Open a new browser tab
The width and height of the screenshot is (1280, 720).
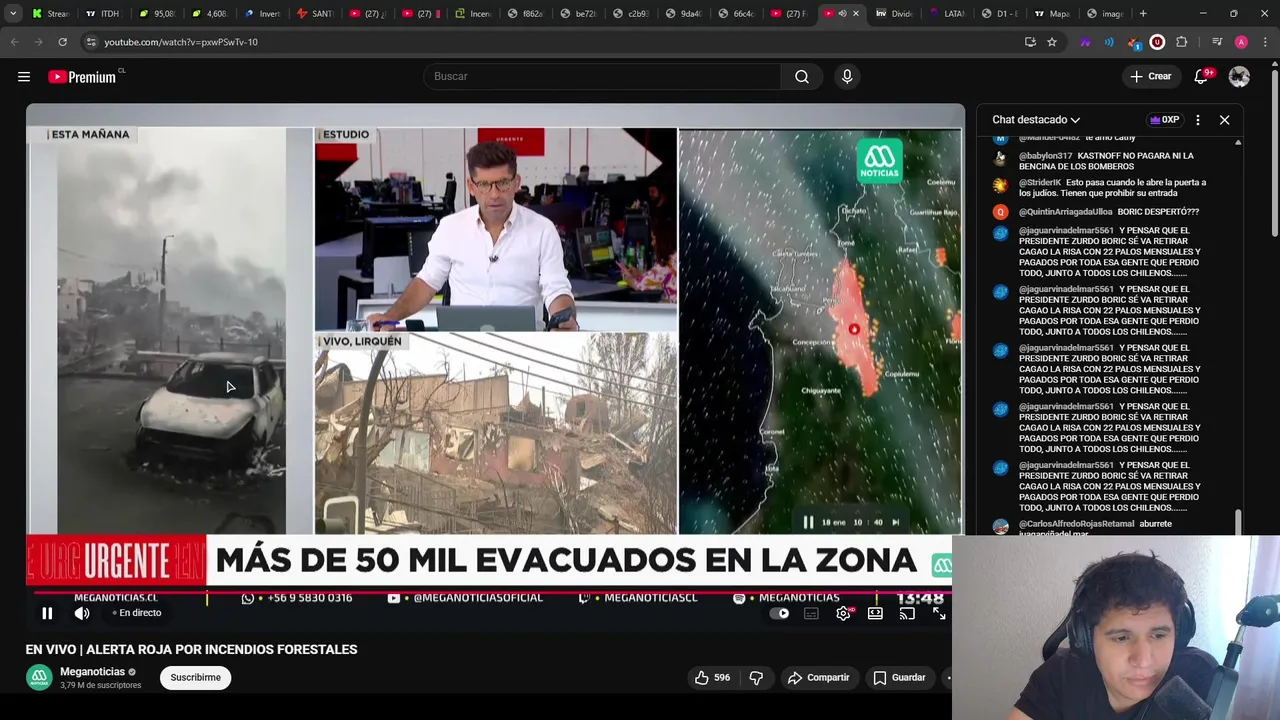1143,14
